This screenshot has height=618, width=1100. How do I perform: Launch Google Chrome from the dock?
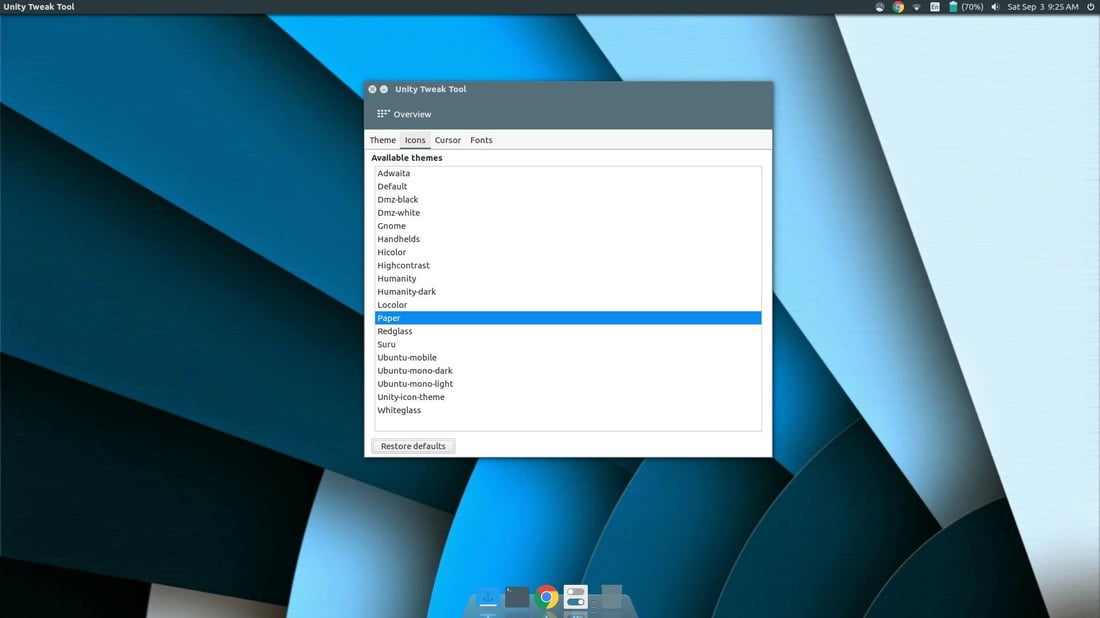[x=546, y=597]
